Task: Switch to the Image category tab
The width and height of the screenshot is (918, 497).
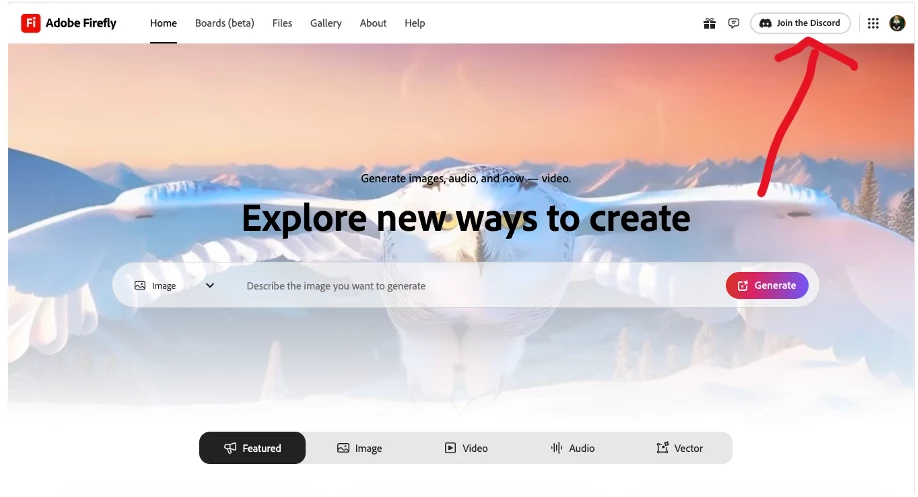Action: 359,448
